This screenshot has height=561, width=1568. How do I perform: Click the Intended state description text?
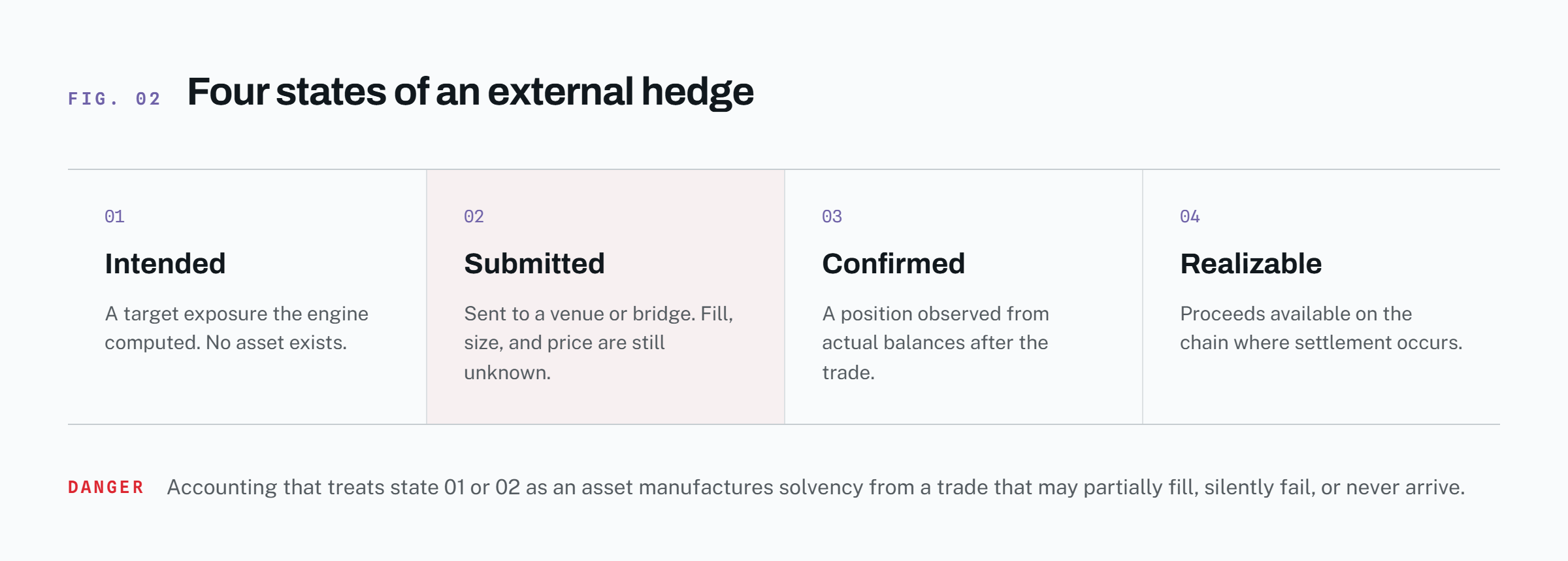click(x=237, y=328)
